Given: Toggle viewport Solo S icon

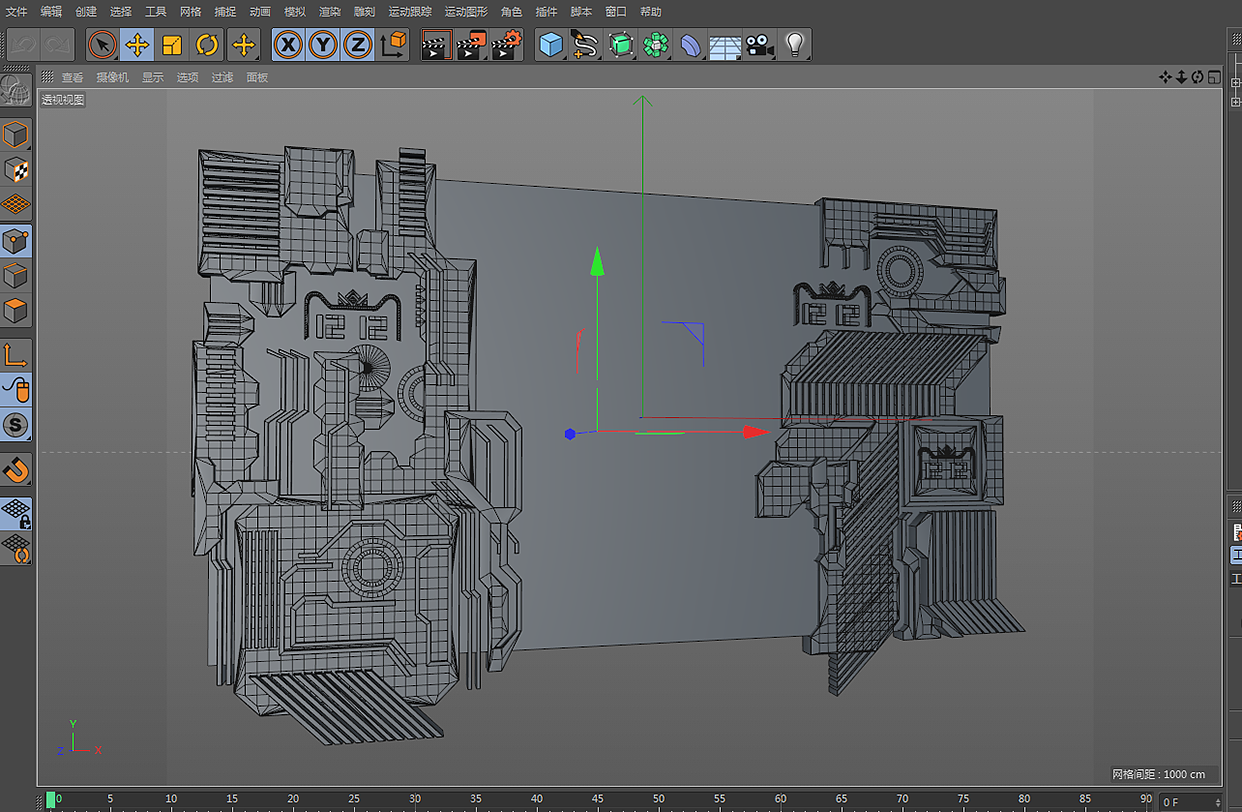Looking at the screenshot, I should (x=16, y=425).
